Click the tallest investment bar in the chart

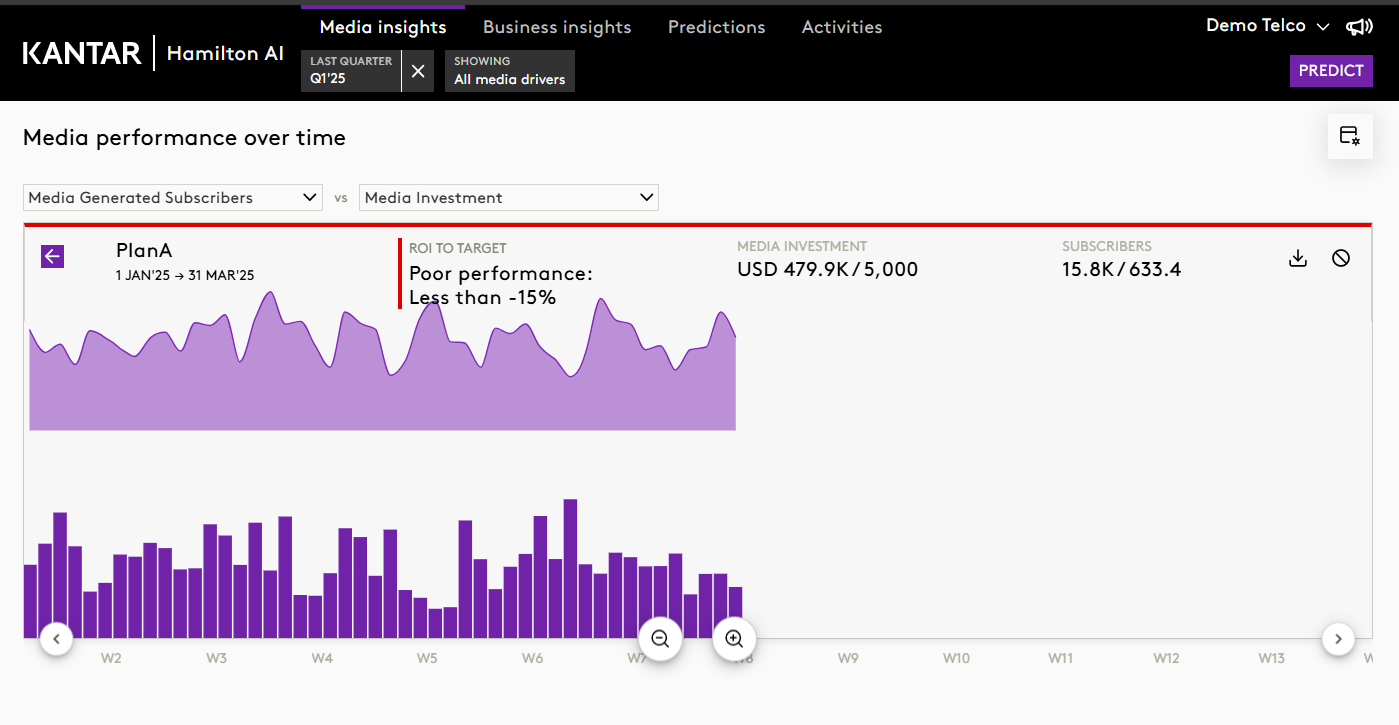pos(570,568)
